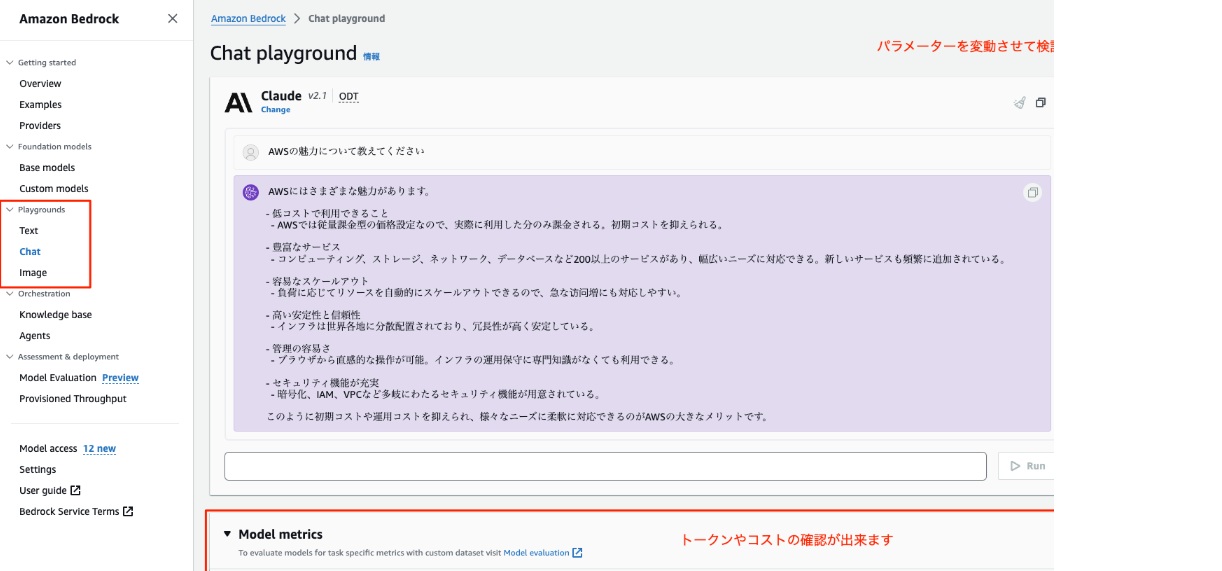Click Model evaluation external link icon
Screen dimensions: 1222x571
tap(578, 552)
